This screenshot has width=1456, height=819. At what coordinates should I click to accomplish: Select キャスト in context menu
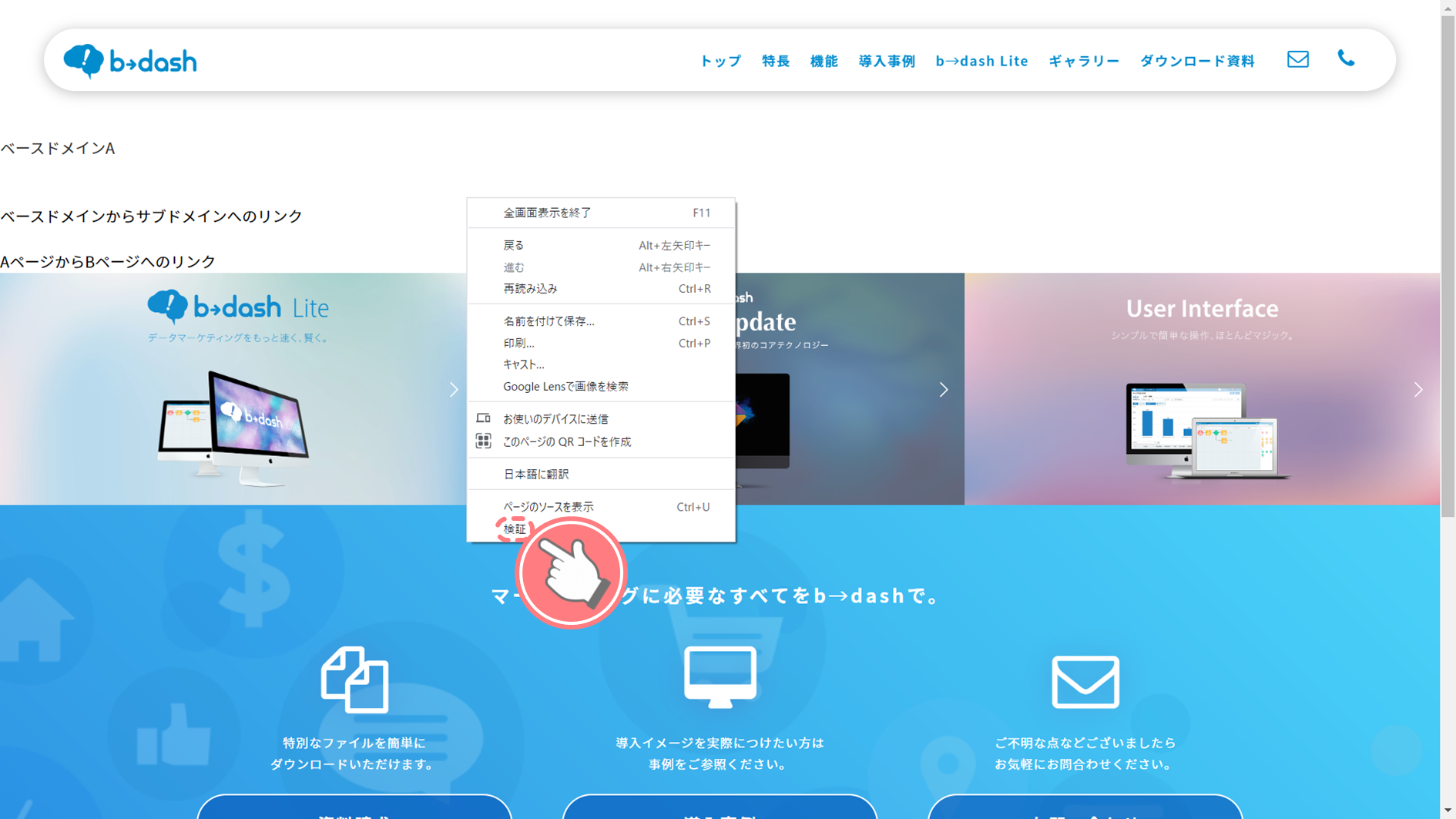click(601, 364)
